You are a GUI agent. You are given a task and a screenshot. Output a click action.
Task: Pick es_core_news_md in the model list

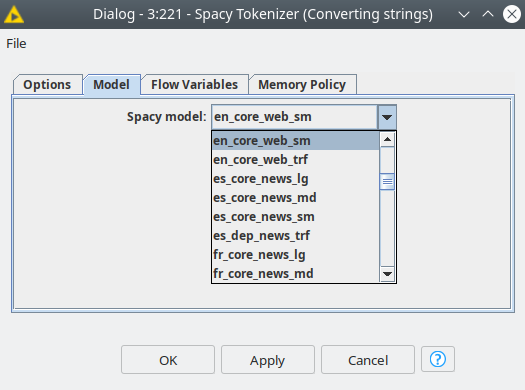pyautogui.click(x=296, y=198)
